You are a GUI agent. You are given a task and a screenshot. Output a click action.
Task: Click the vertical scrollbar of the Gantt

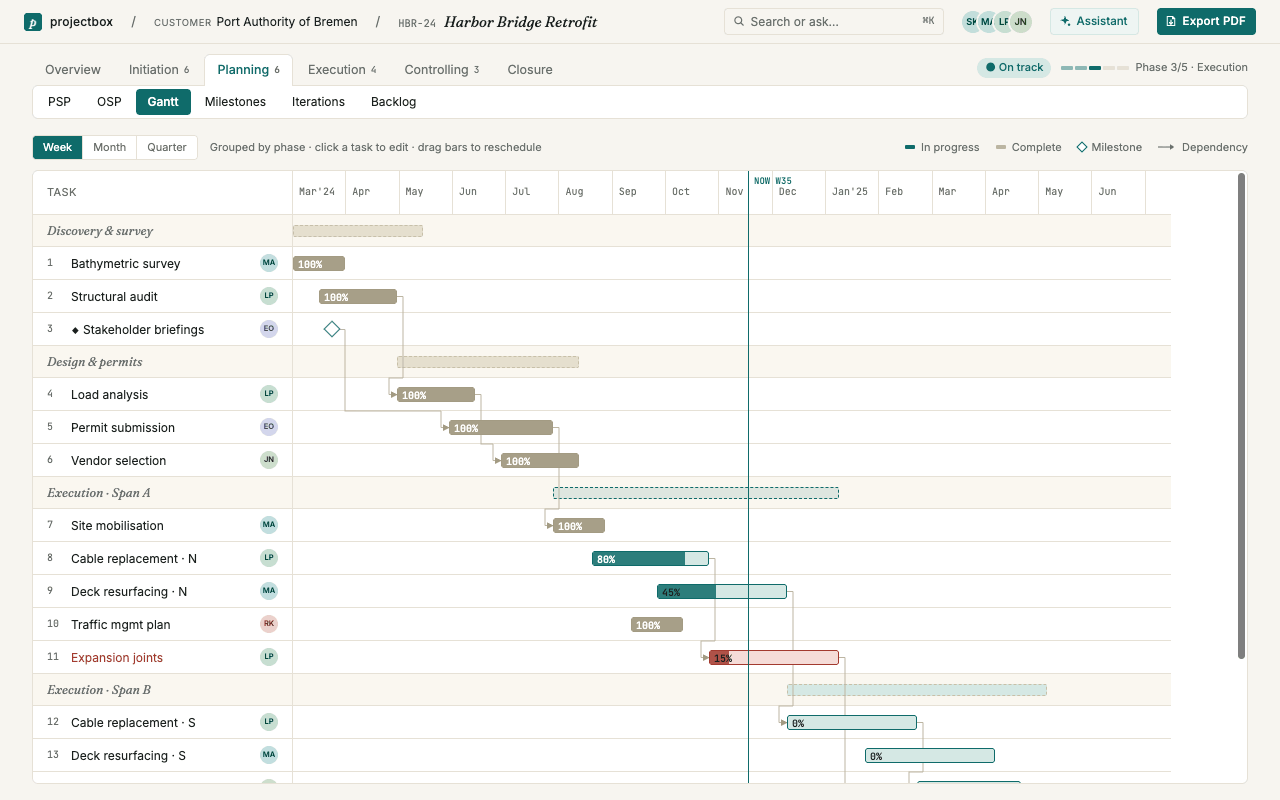click(1241, 416)
